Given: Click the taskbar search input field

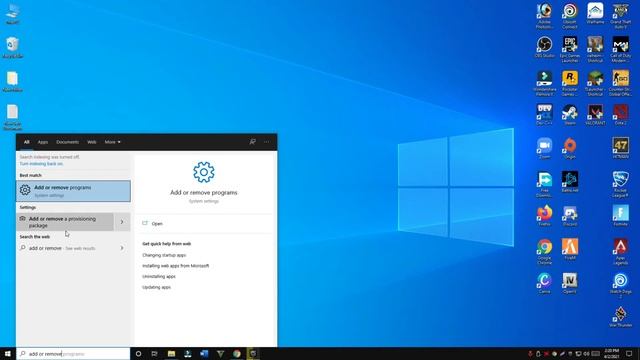Looking at the screenshot, I should click(73, 353).
